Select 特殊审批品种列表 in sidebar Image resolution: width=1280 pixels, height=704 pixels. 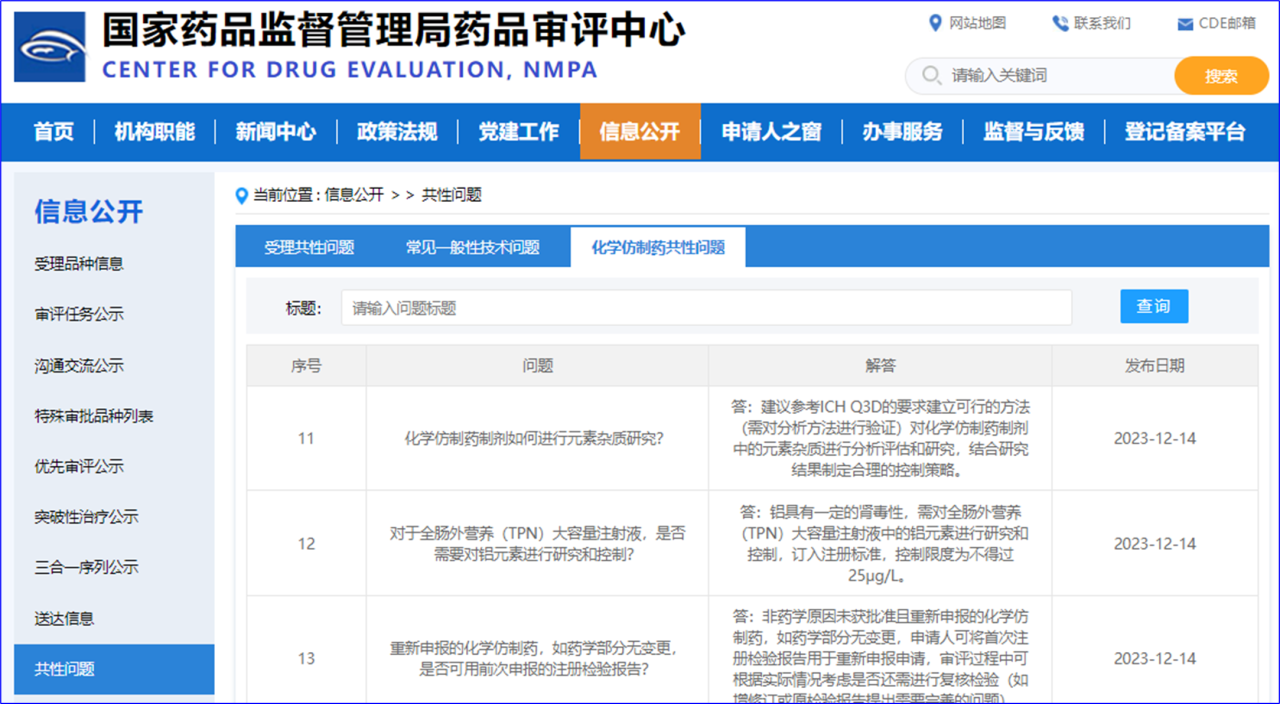(x=94, y=416)
